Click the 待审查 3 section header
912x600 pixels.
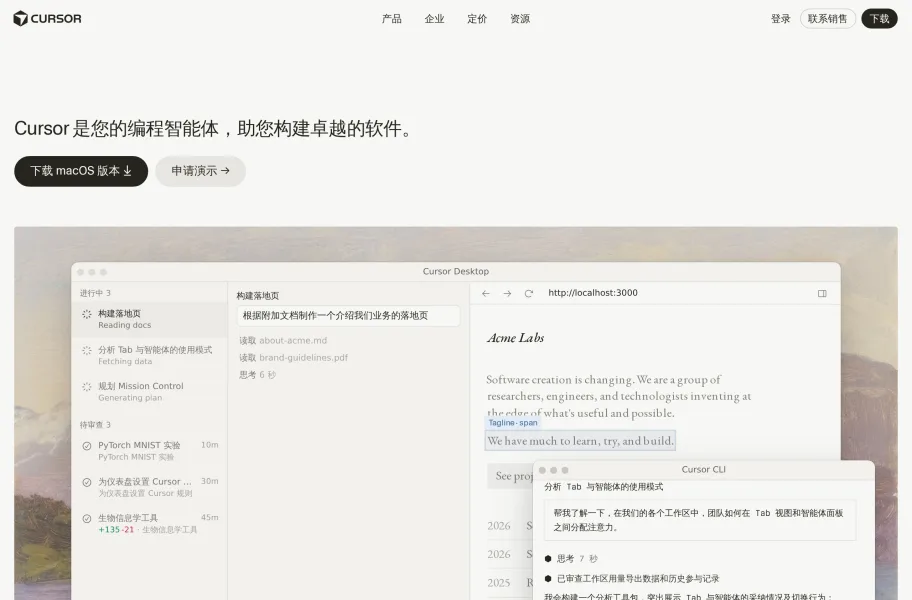coord(95,425)
